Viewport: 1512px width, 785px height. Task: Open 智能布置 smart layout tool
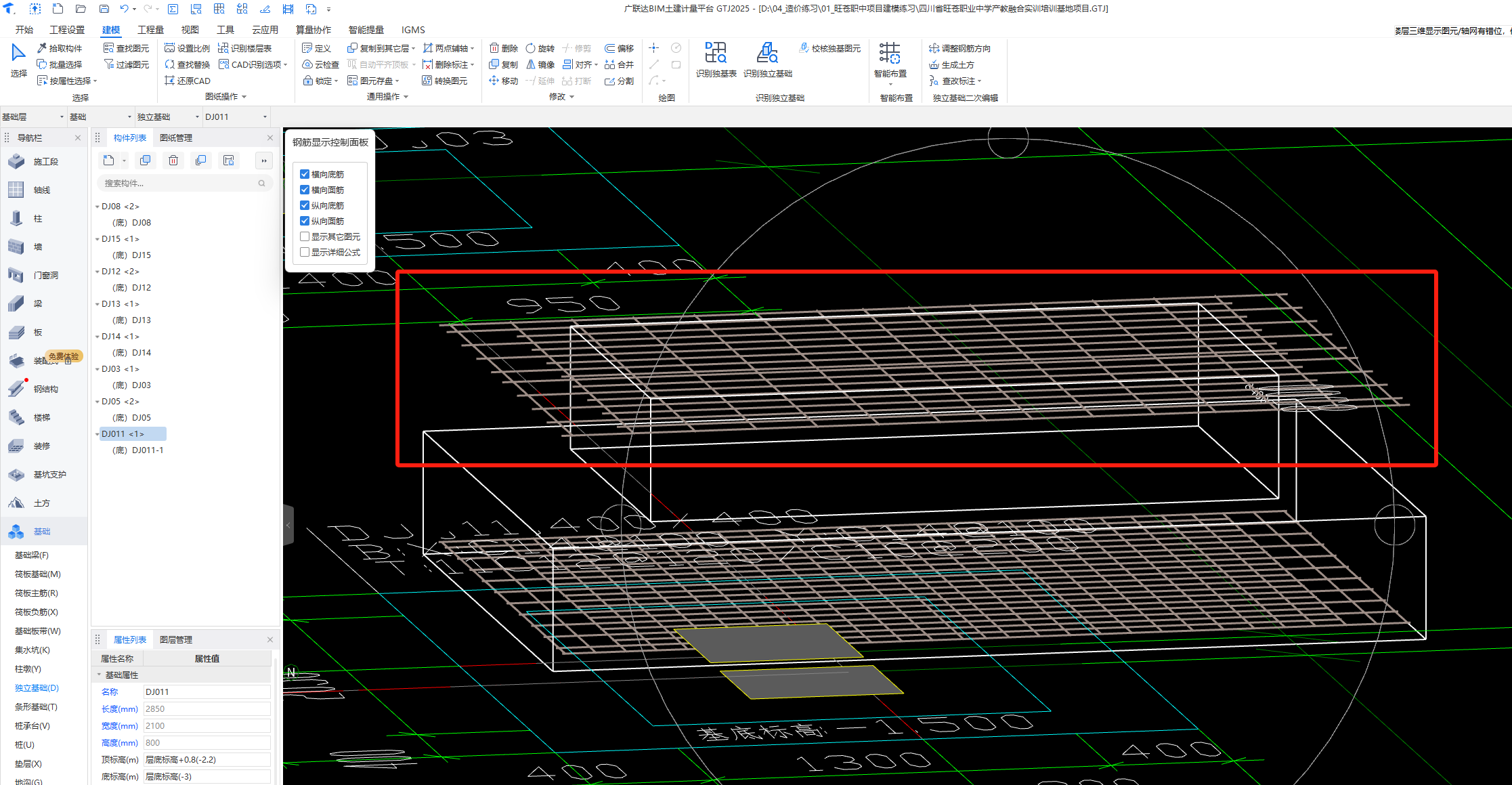pyautogui.click(x=890, y=60)
